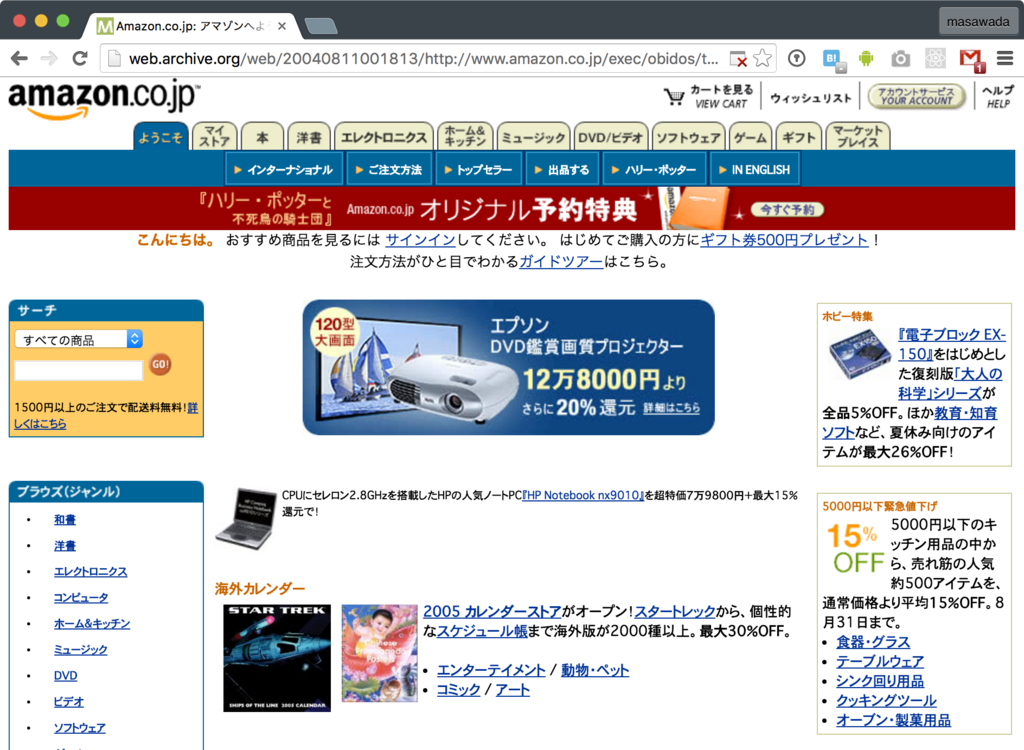
Task: Bookmark the page with the star icon
Action: coord(762,59)
